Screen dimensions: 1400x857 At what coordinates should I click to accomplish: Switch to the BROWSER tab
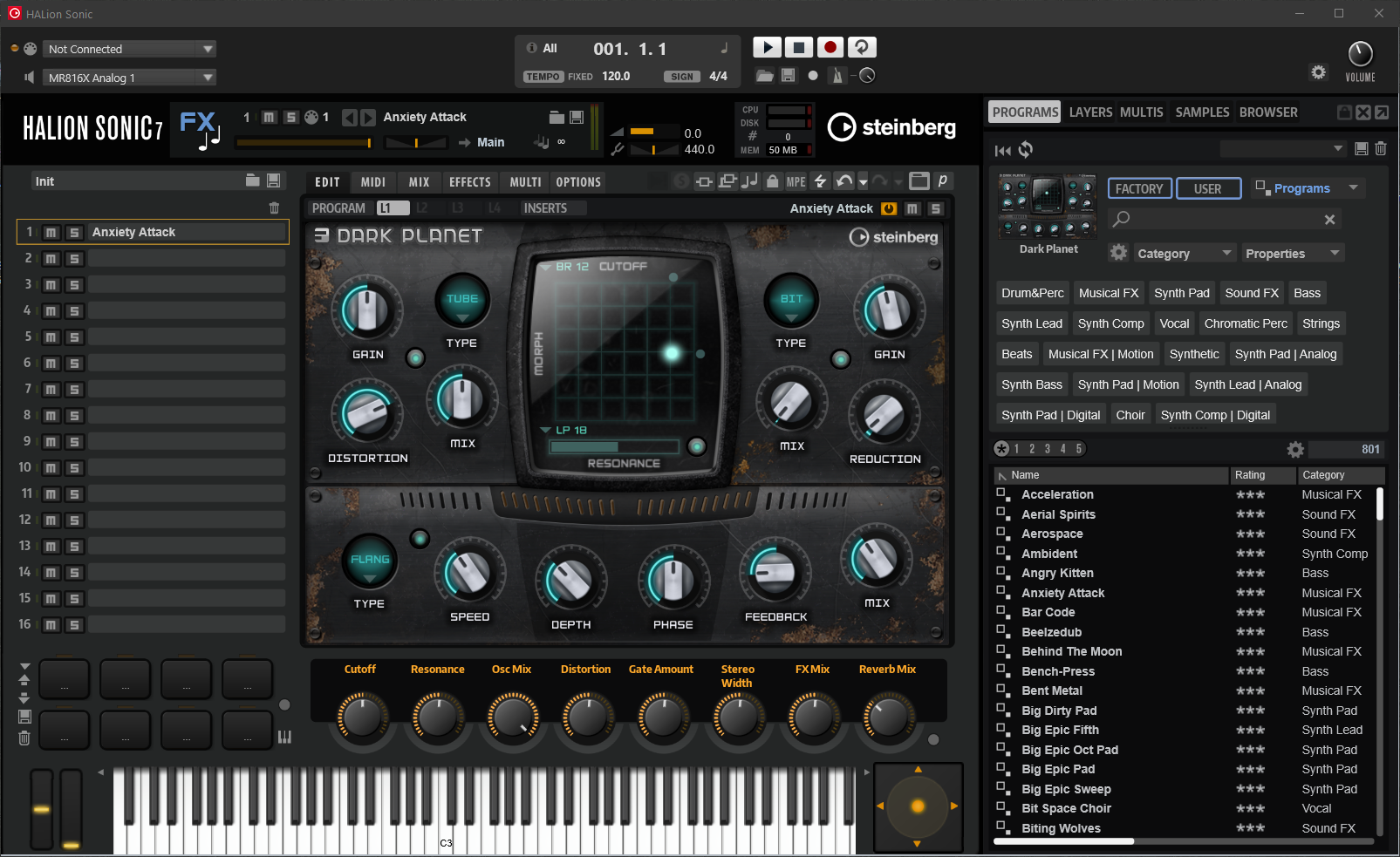tap(1268, 112)
